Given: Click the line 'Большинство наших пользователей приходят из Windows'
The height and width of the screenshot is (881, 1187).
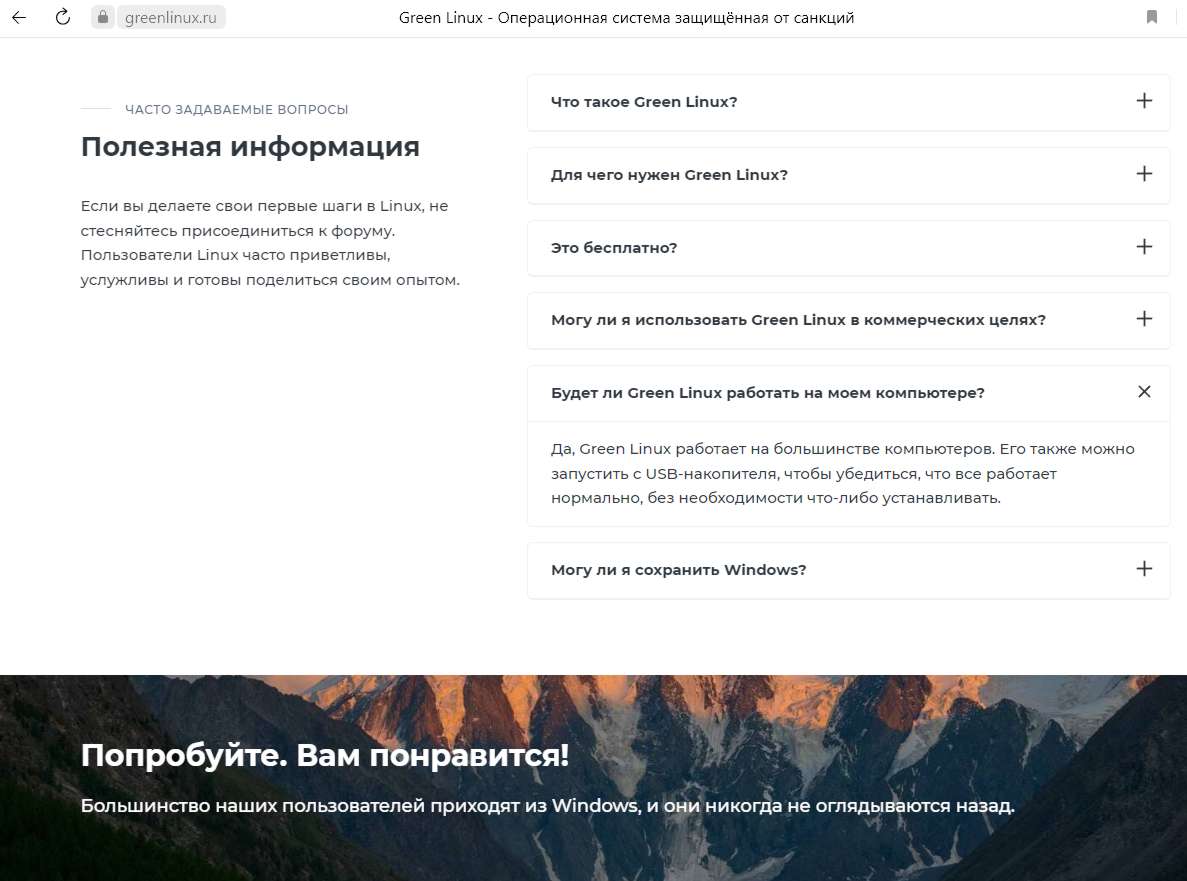Looking at the screenshot, I should coord(547,805).
